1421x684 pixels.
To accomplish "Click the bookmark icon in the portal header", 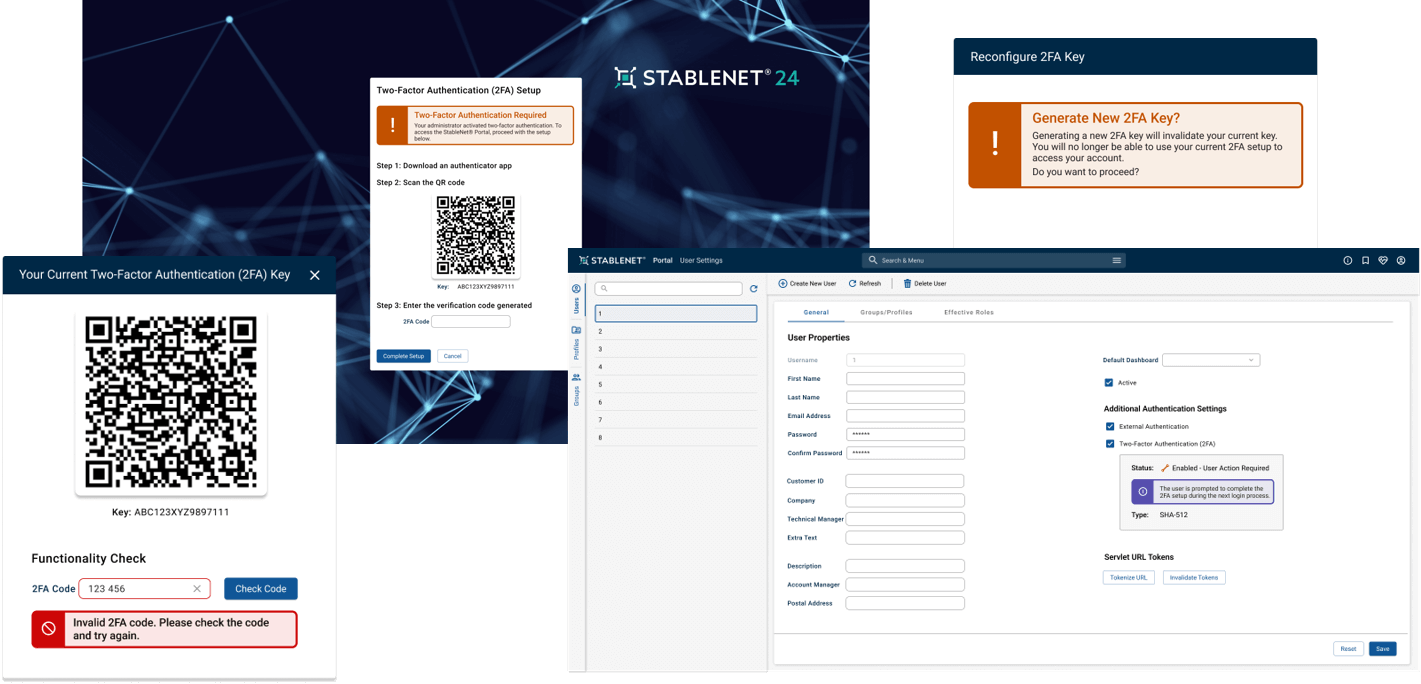I will pyautogui.click(x=1365, y=260).
